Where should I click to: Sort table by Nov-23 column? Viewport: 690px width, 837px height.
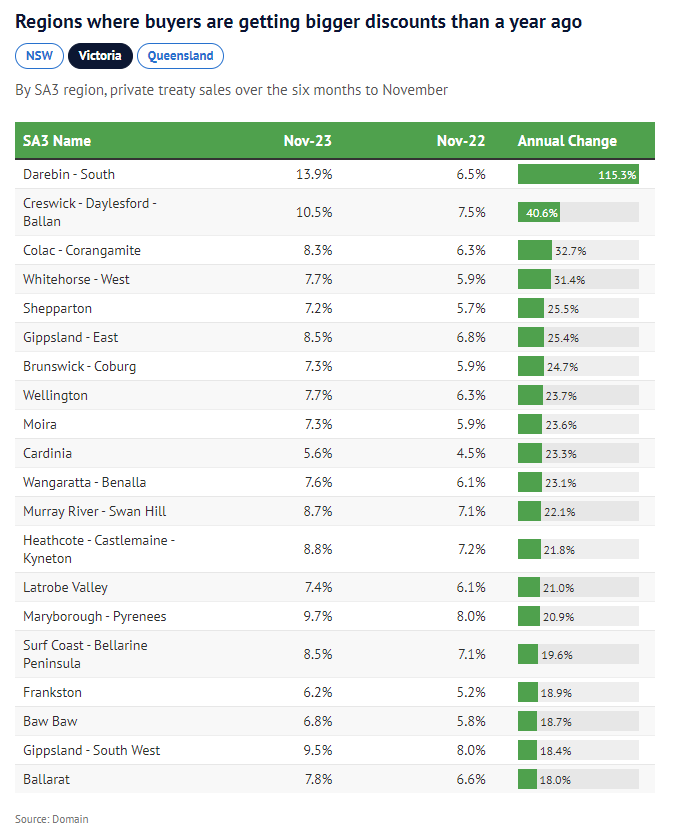pyautogui.click(x=308, y=141)
